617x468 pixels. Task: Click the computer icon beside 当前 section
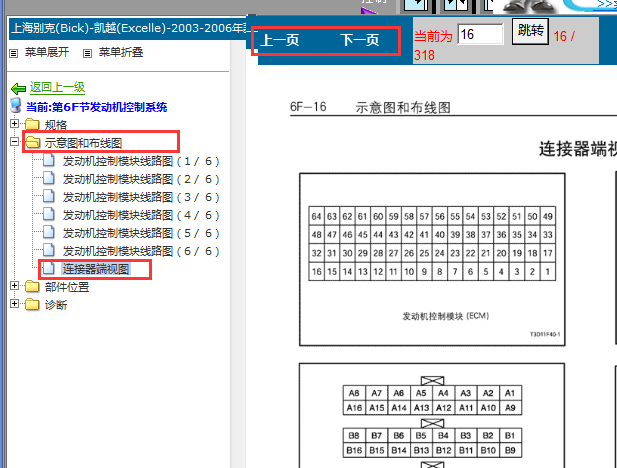(16, 105)
